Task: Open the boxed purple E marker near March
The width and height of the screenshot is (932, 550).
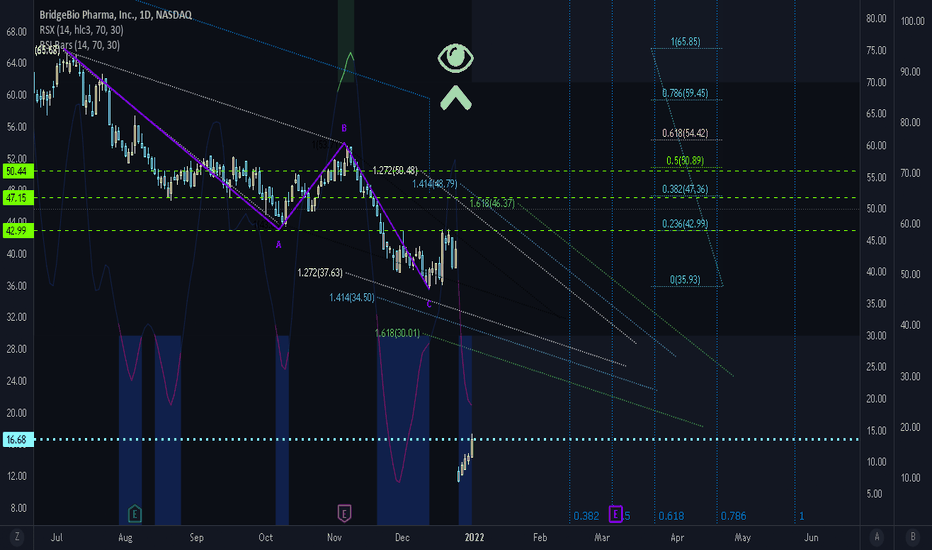Action: click(616, 514)
